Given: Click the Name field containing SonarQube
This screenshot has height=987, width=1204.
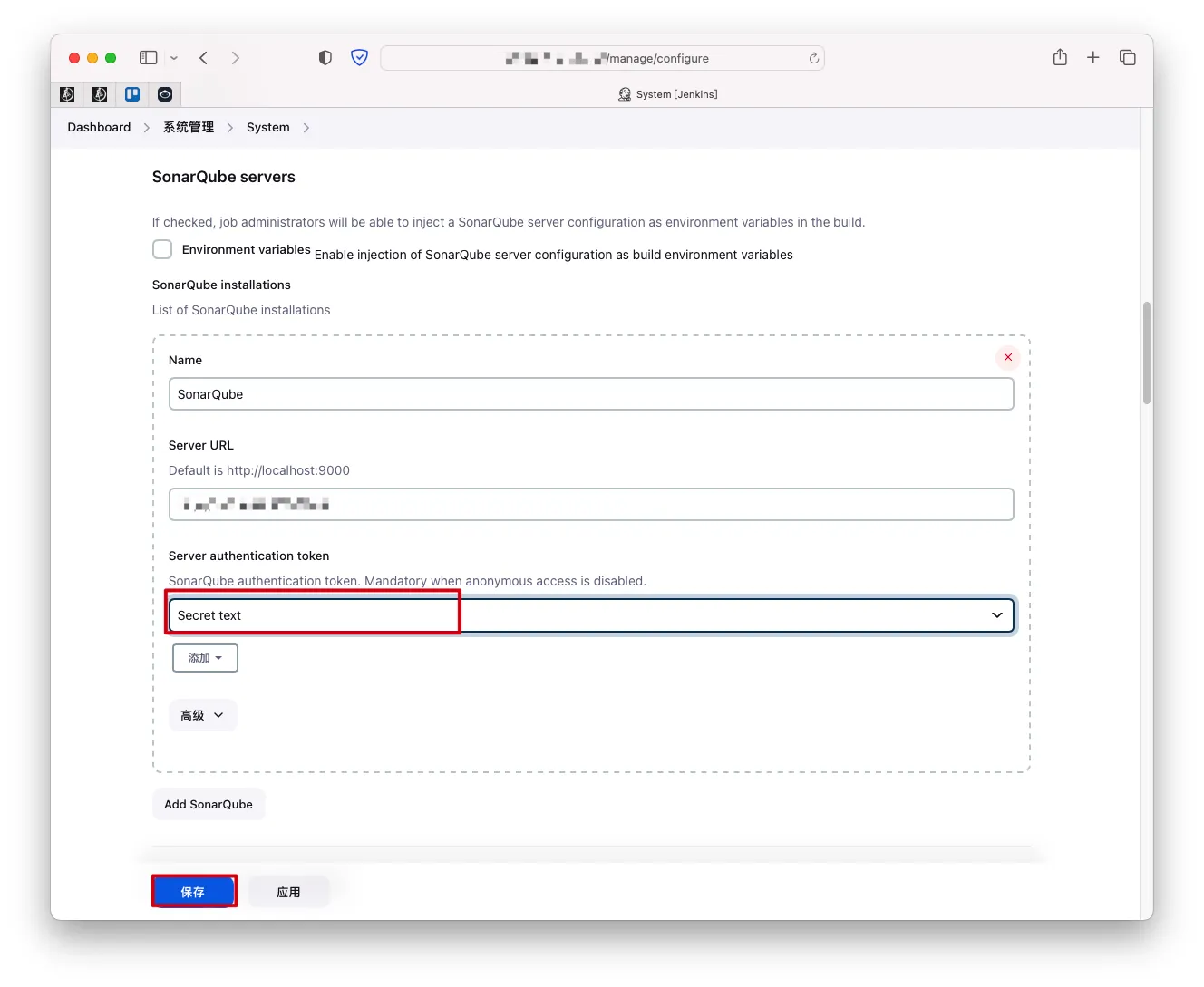Looking at the screenshot, I should 591,394.
